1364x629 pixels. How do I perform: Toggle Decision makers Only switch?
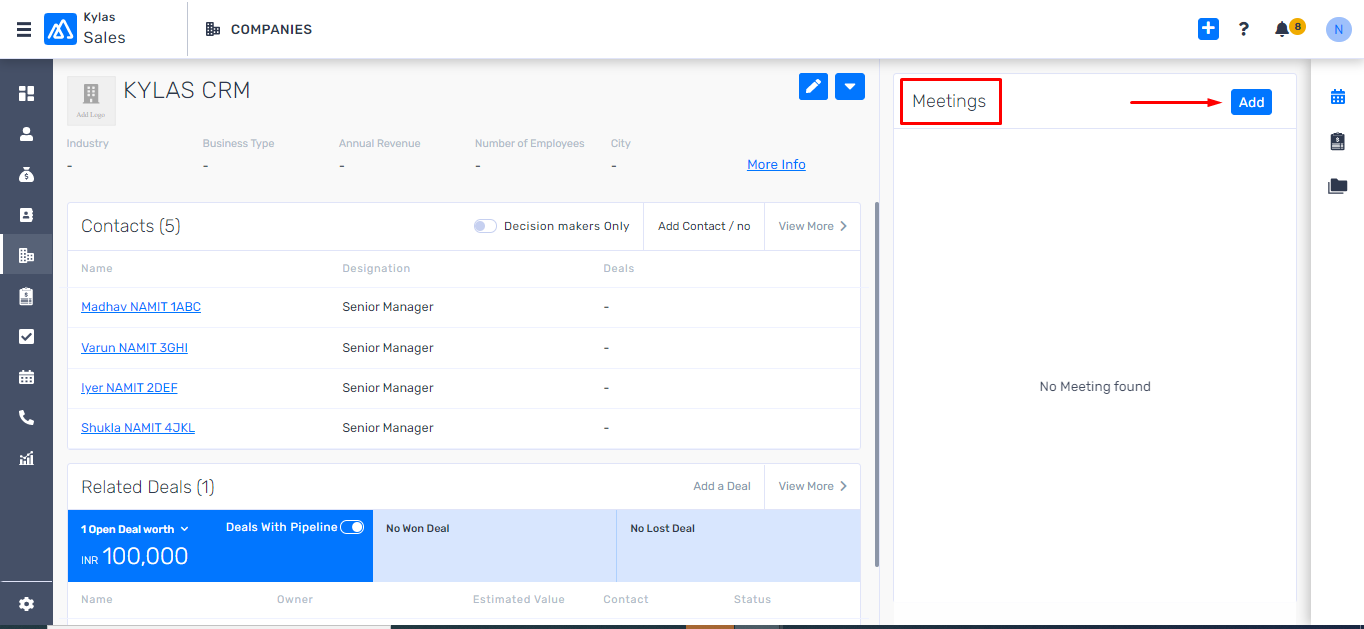485,226
